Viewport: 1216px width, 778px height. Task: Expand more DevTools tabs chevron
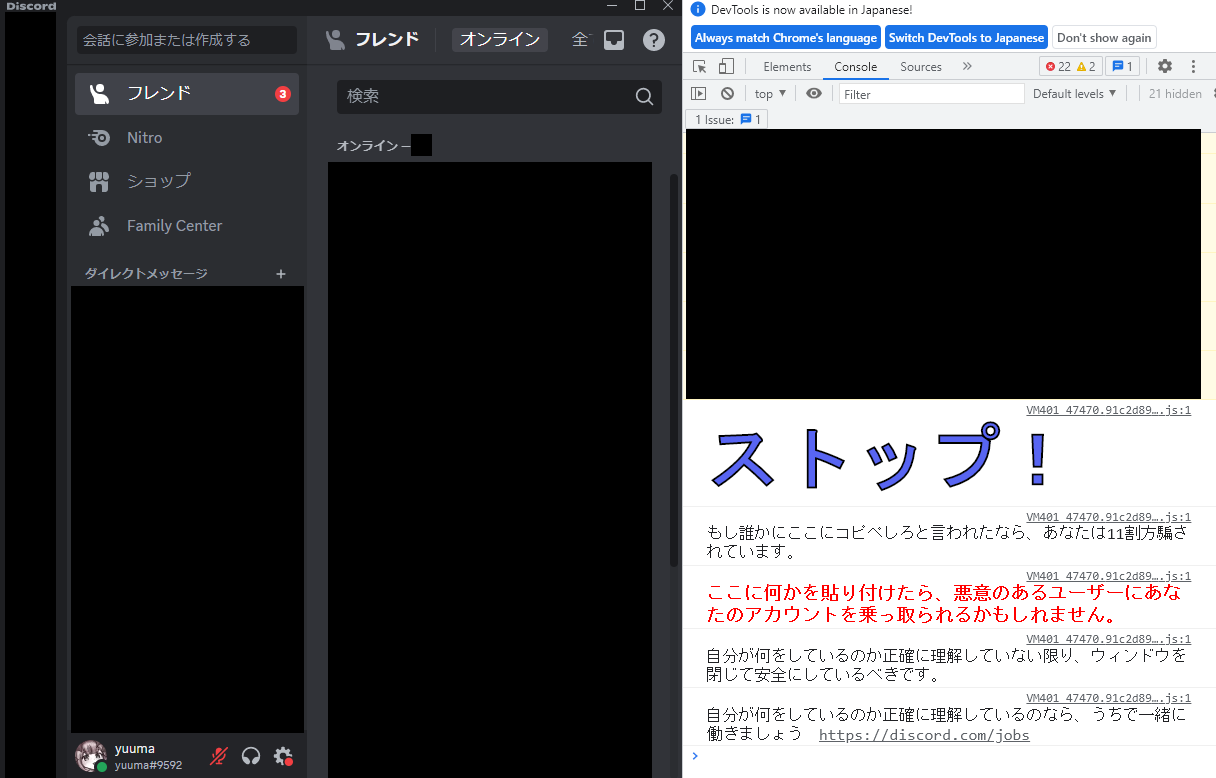tap(967, 67)
